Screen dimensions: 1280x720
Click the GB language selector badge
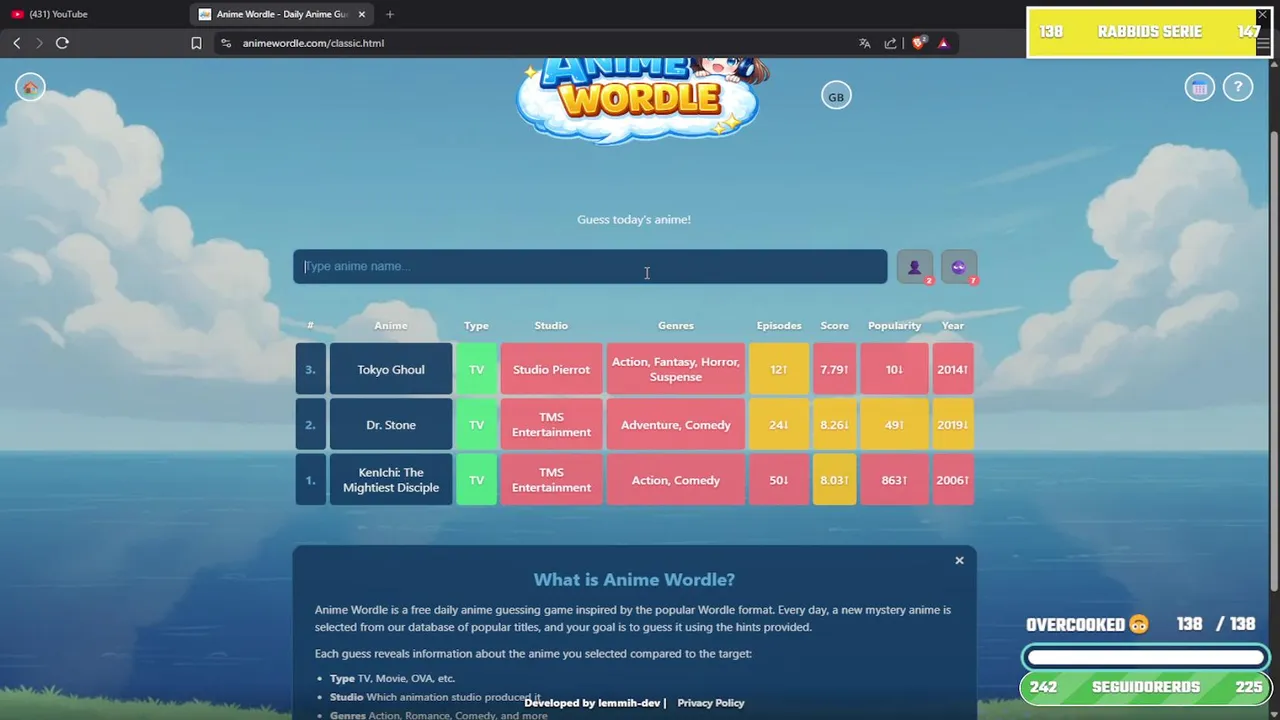coord(836,97)
